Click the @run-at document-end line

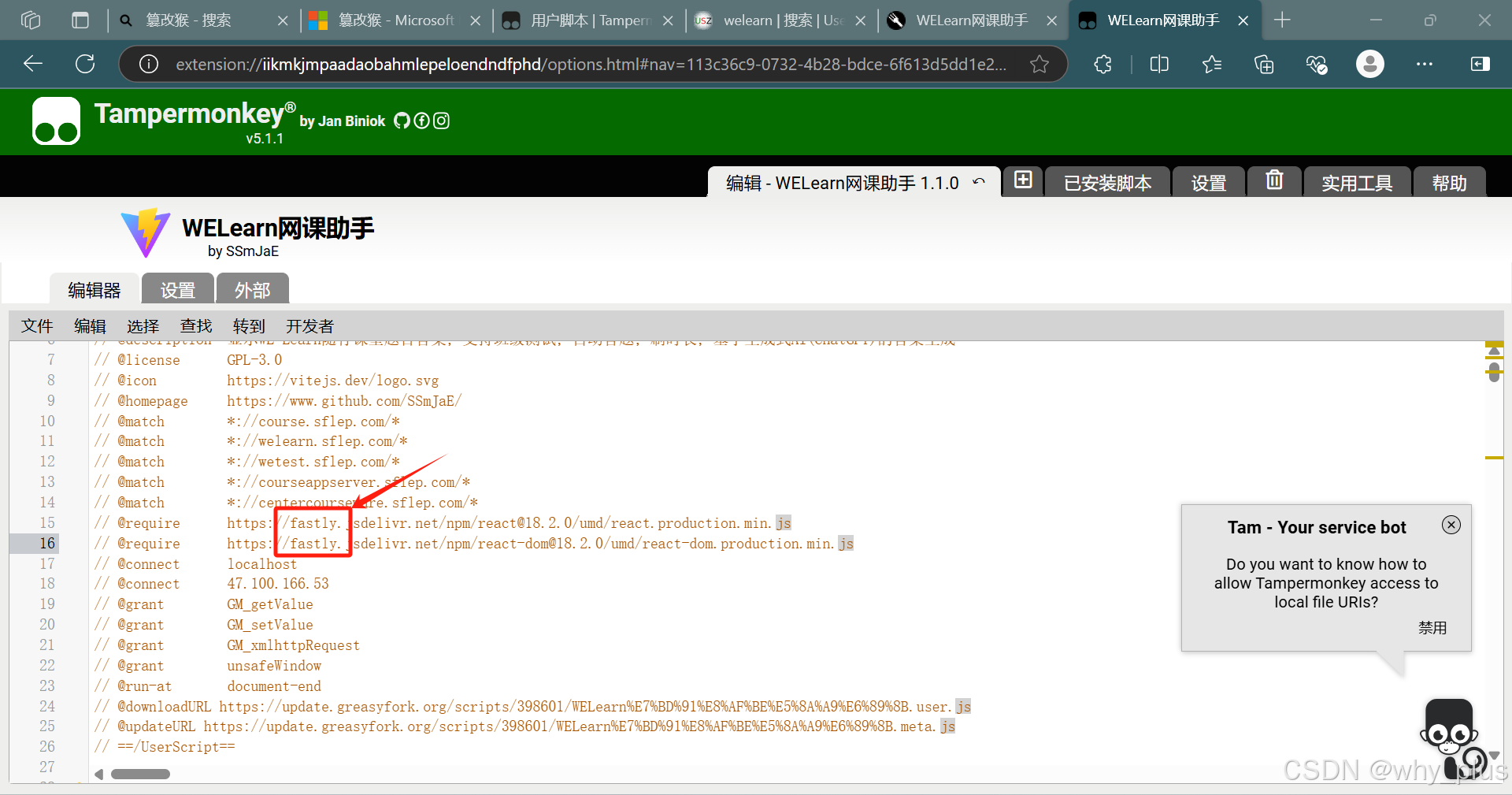207,686
